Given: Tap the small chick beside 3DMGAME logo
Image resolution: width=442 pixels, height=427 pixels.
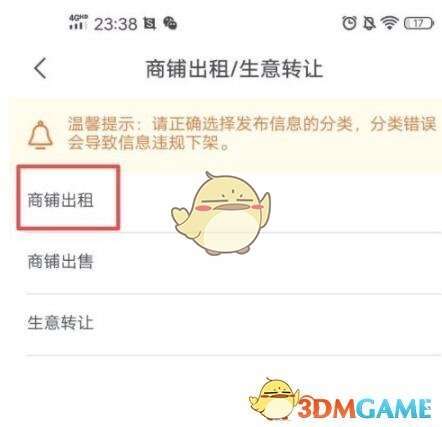Looking at the screenshot, I should (x=274, y=399).
